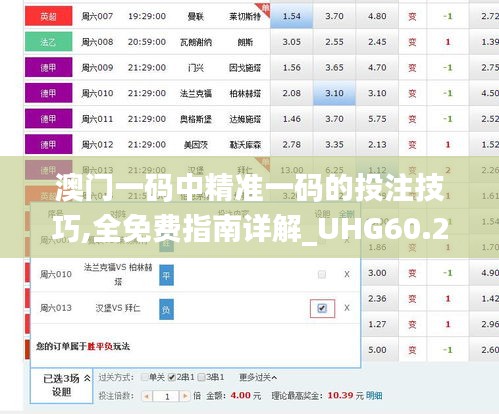Deselect highlighted draw odds 3.10 for 周六010

click(334, 93)
